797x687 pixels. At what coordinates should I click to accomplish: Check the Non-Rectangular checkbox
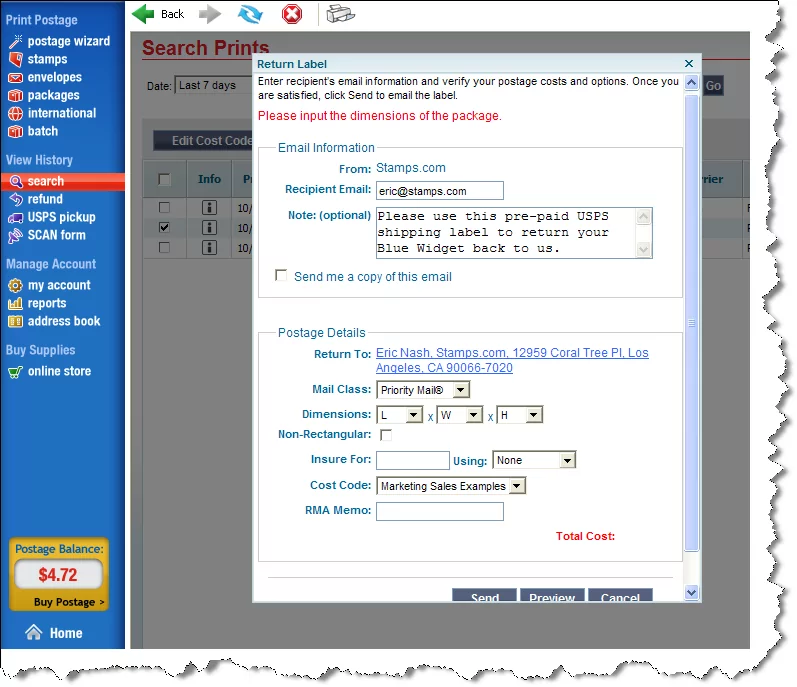tap(386, 435)
